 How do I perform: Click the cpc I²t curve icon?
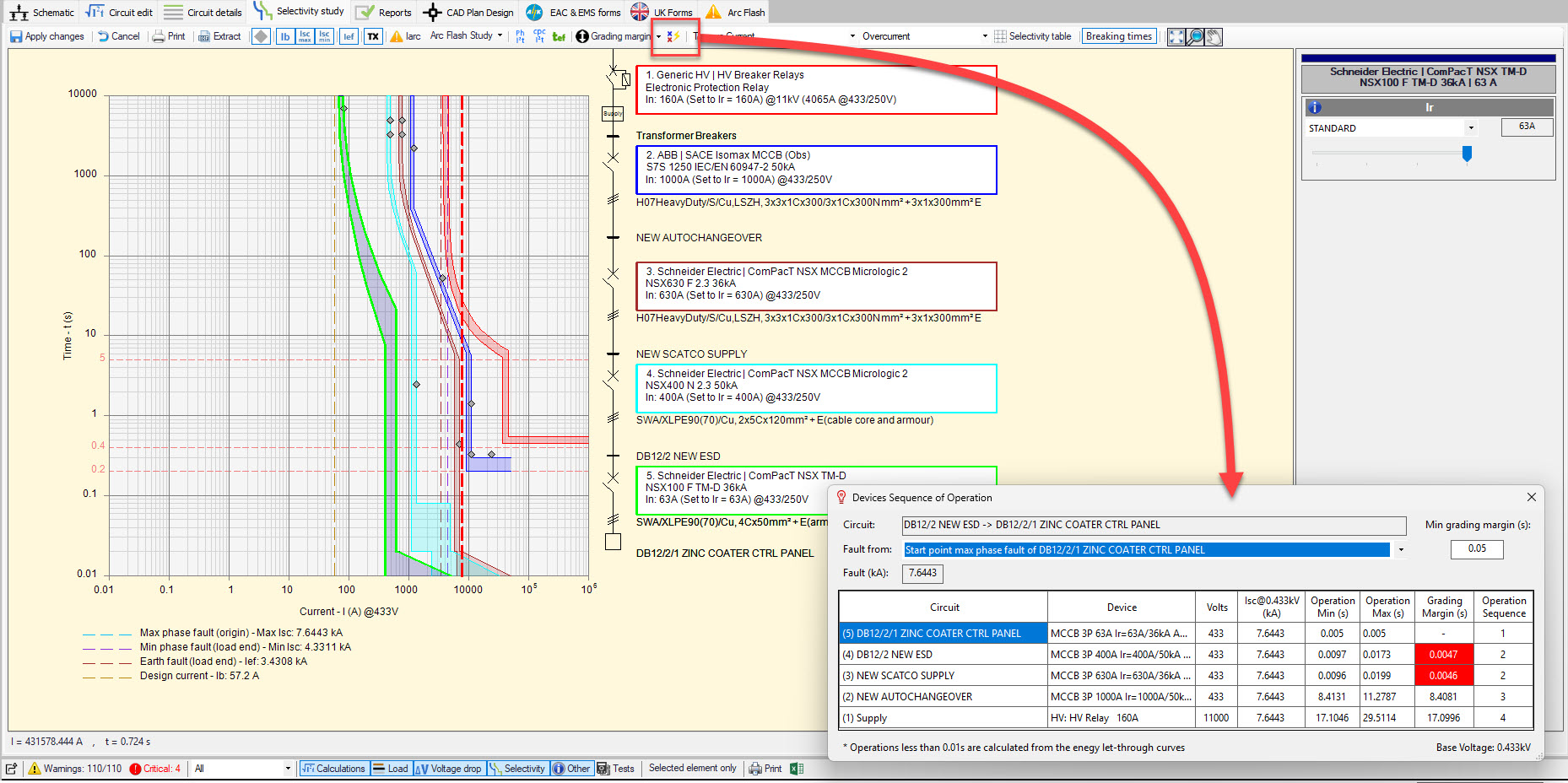tap(539, 36)
